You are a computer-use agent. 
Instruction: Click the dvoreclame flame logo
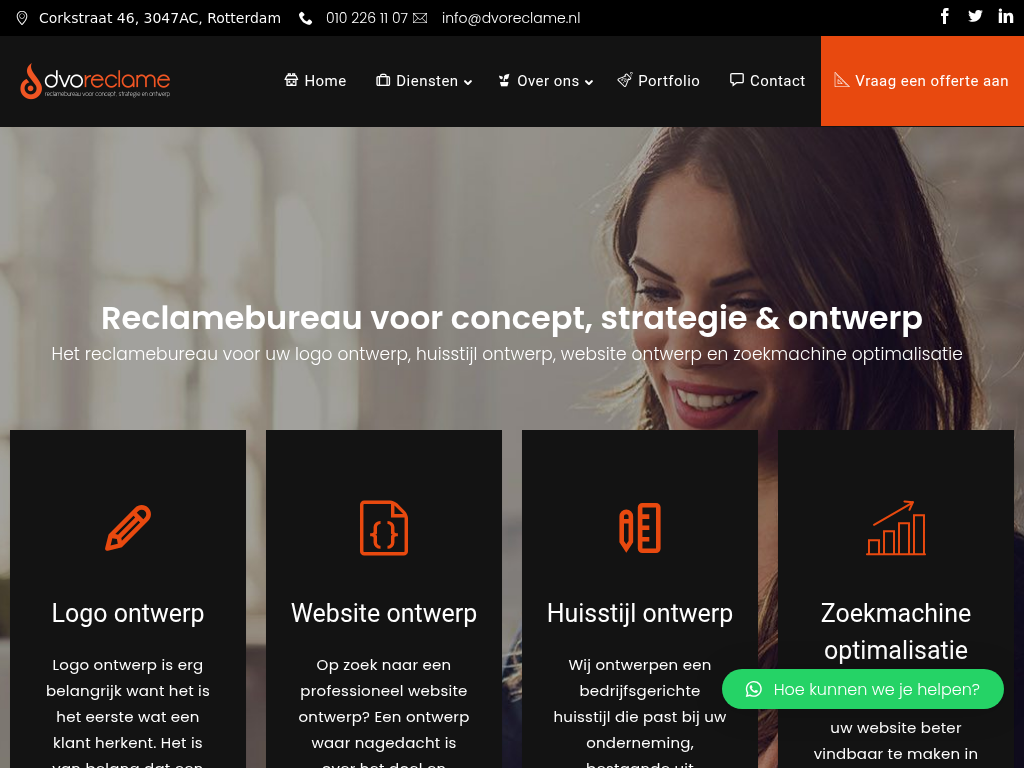tap(95, 81)
